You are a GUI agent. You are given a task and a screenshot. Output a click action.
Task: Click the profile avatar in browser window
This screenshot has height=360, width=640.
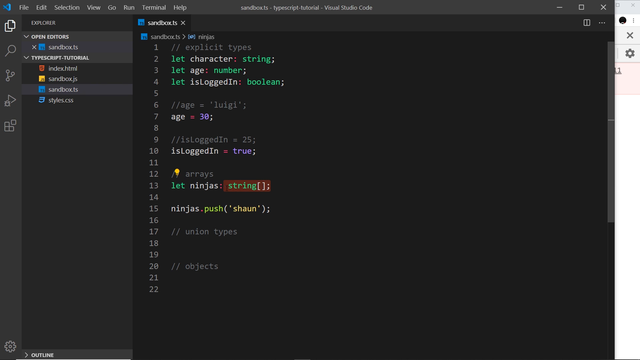pos(622,20)
